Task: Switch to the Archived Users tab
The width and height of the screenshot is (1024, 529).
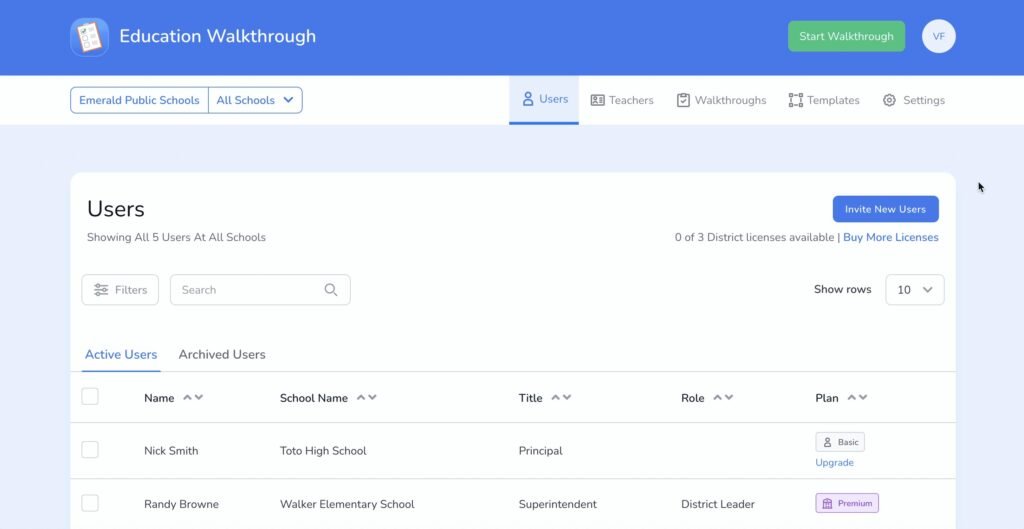Action: pos(222,354)
